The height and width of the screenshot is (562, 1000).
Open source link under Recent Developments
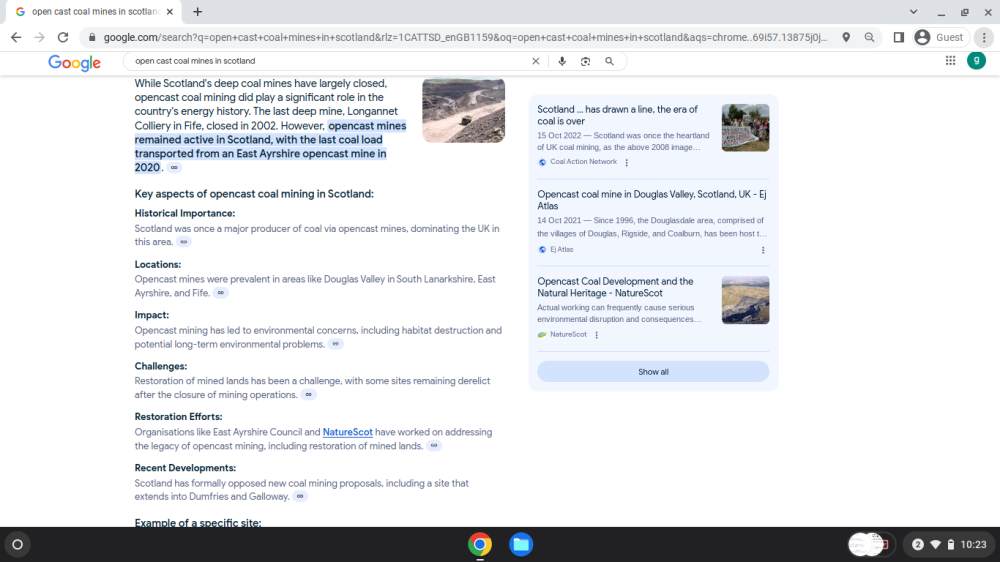point(300,496)
